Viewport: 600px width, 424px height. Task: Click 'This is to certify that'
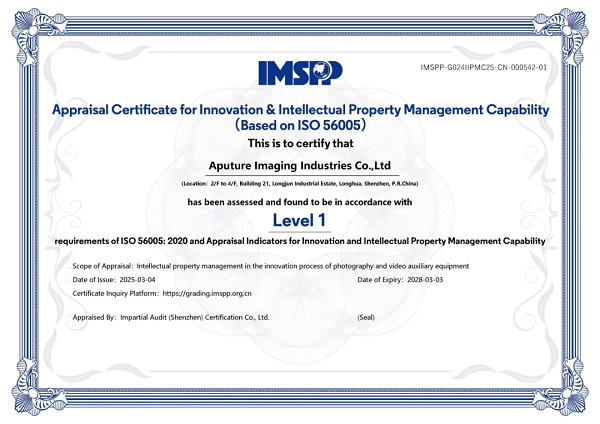coord(300,144)
